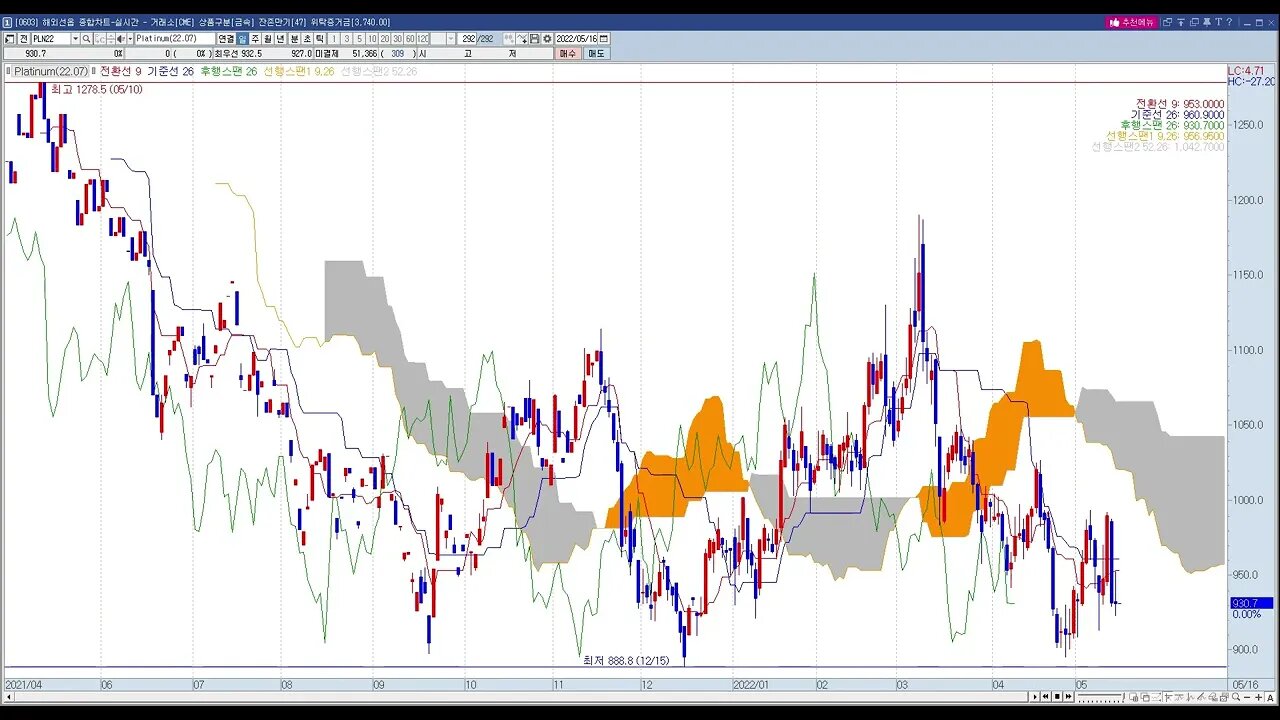Click the chart horizontal scrollbar track
Image resolution: width=1280 pixels, height=720 pixels.
point(520,697)
